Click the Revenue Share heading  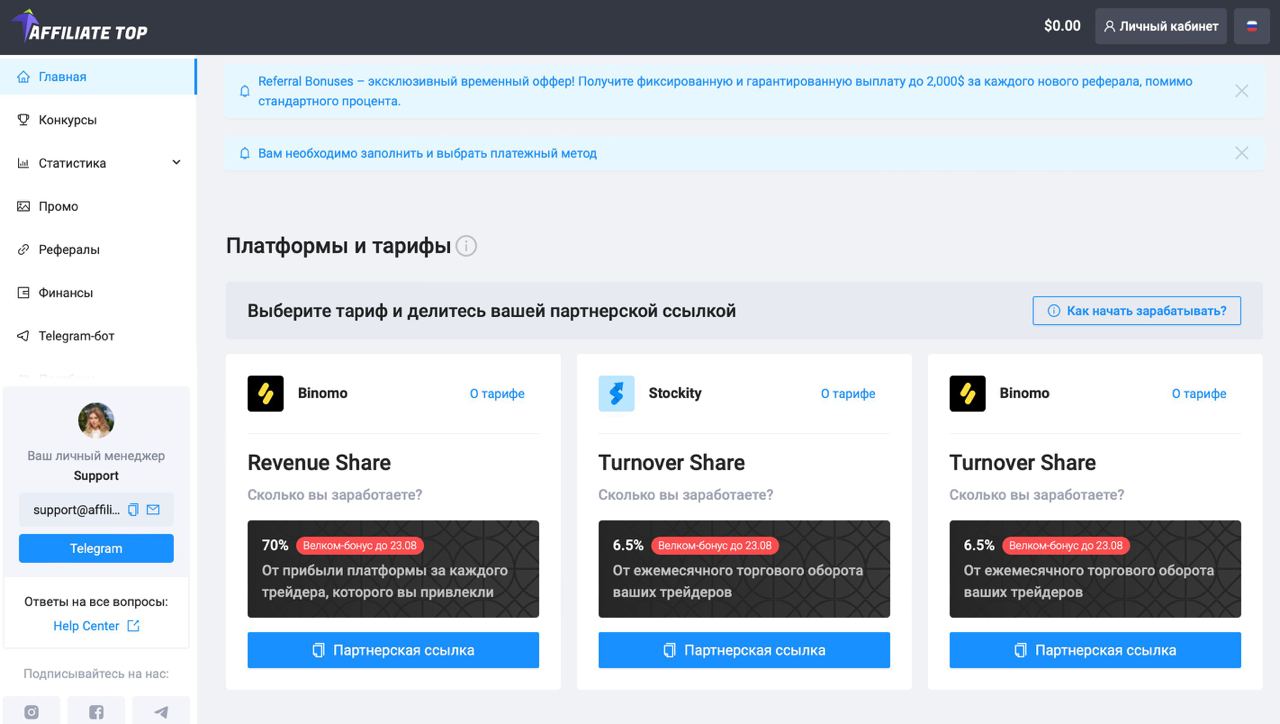point(319,463)
